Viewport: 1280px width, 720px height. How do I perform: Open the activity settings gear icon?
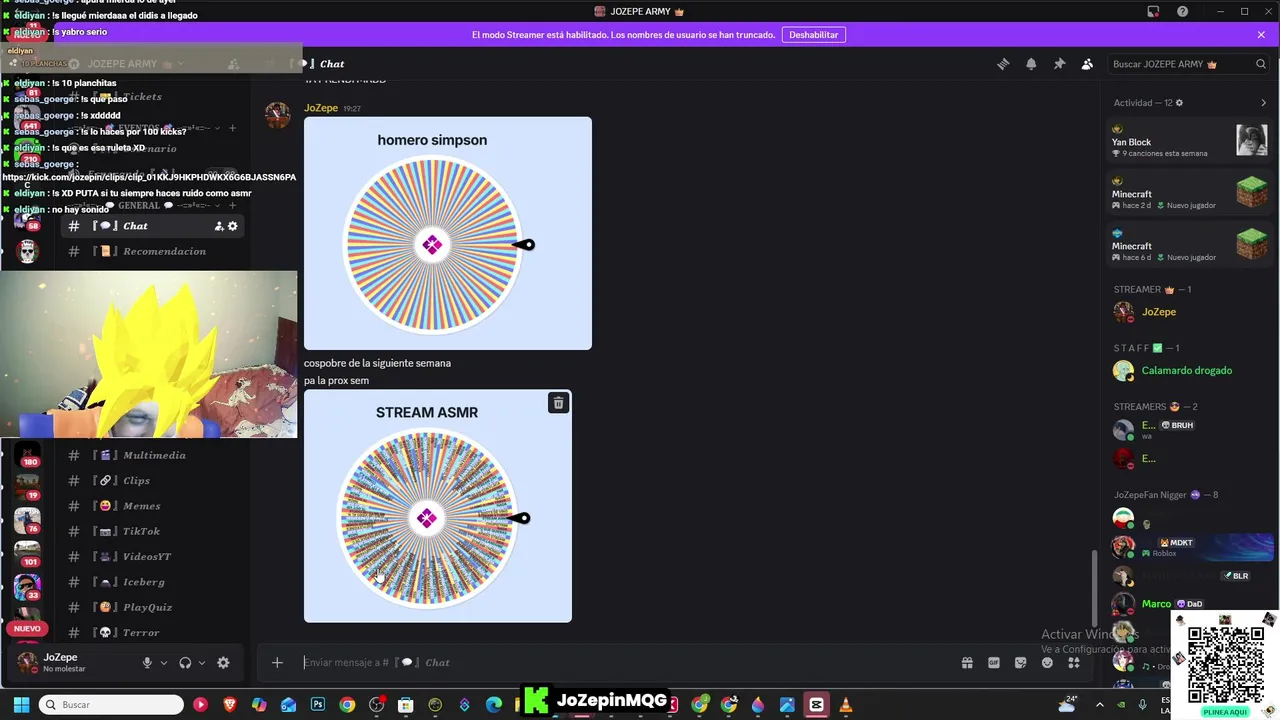tap(1179, 103)
